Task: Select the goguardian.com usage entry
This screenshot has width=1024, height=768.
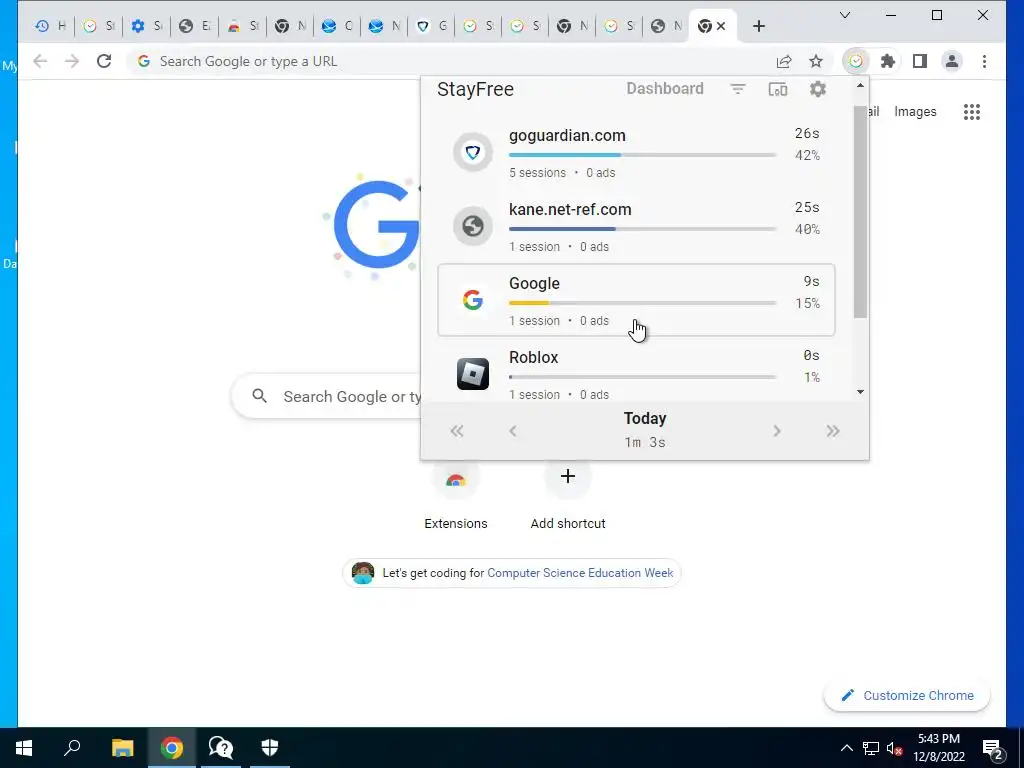Action: [x=636, y=152]
